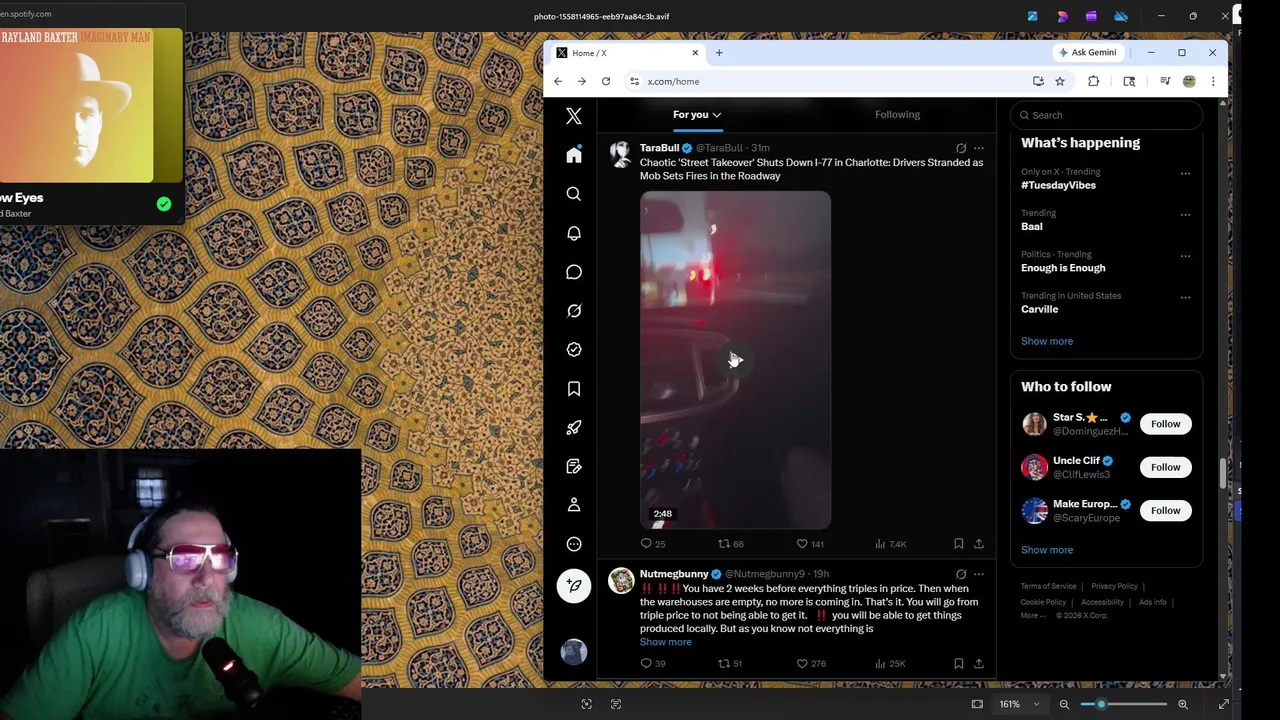The image size is (1280, 720).
Task: Open the Carville trending topic
Action: (x=1039, y=309)
